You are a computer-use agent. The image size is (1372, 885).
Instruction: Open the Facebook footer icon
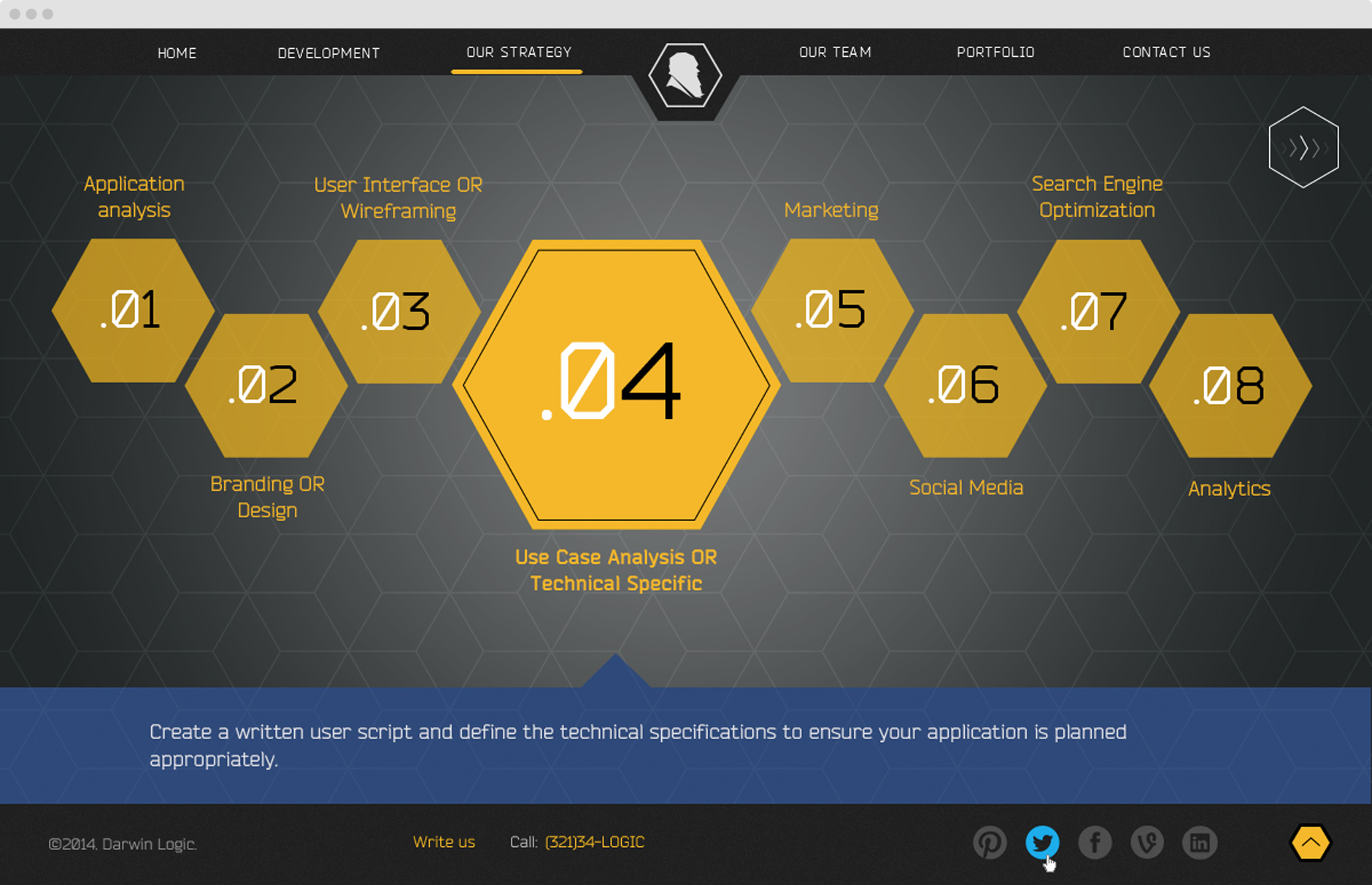point(1095,843)
